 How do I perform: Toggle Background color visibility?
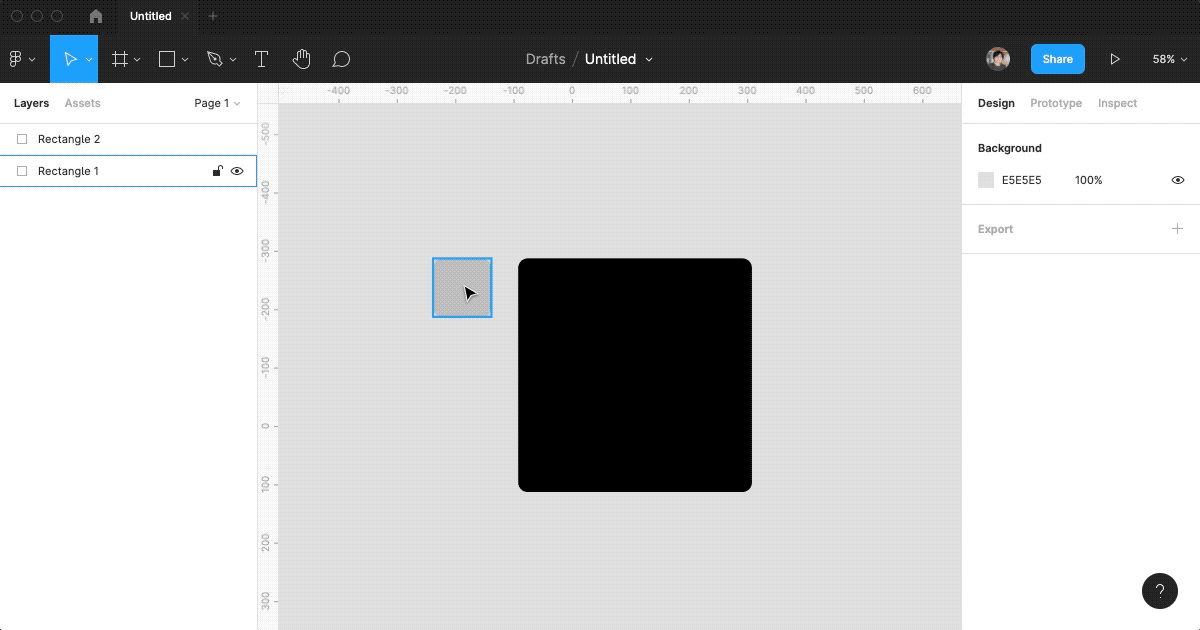1177,180
